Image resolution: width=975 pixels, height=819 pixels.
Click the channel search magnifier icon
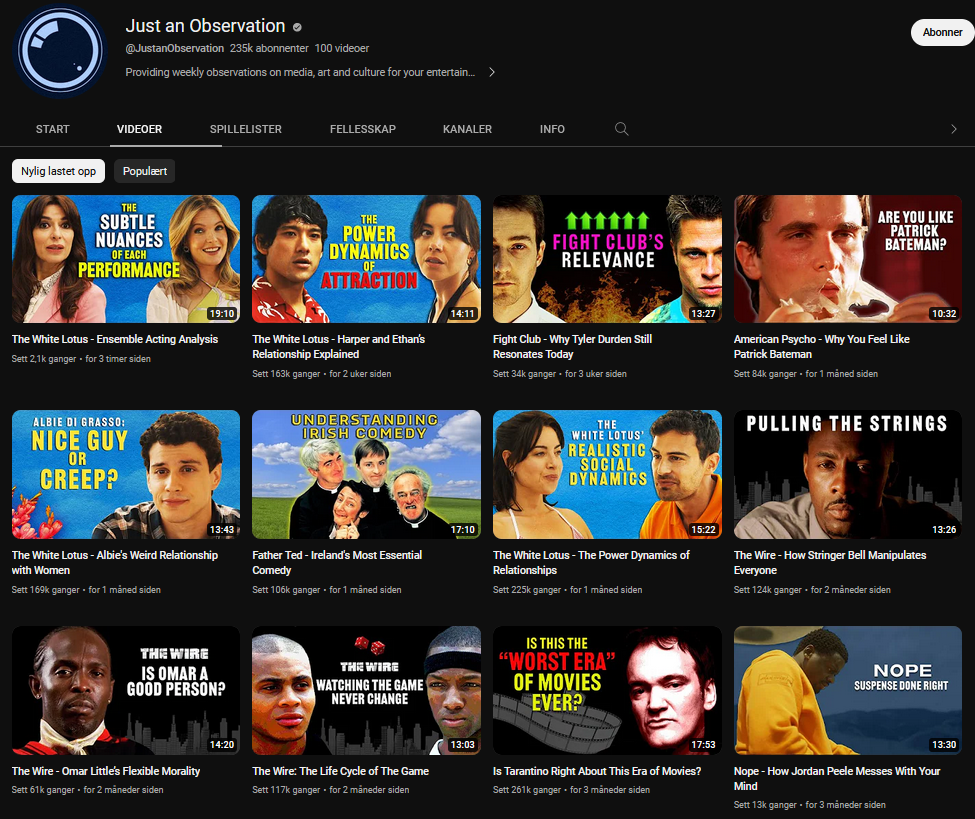pyautogui.click(x=621, y=129)
